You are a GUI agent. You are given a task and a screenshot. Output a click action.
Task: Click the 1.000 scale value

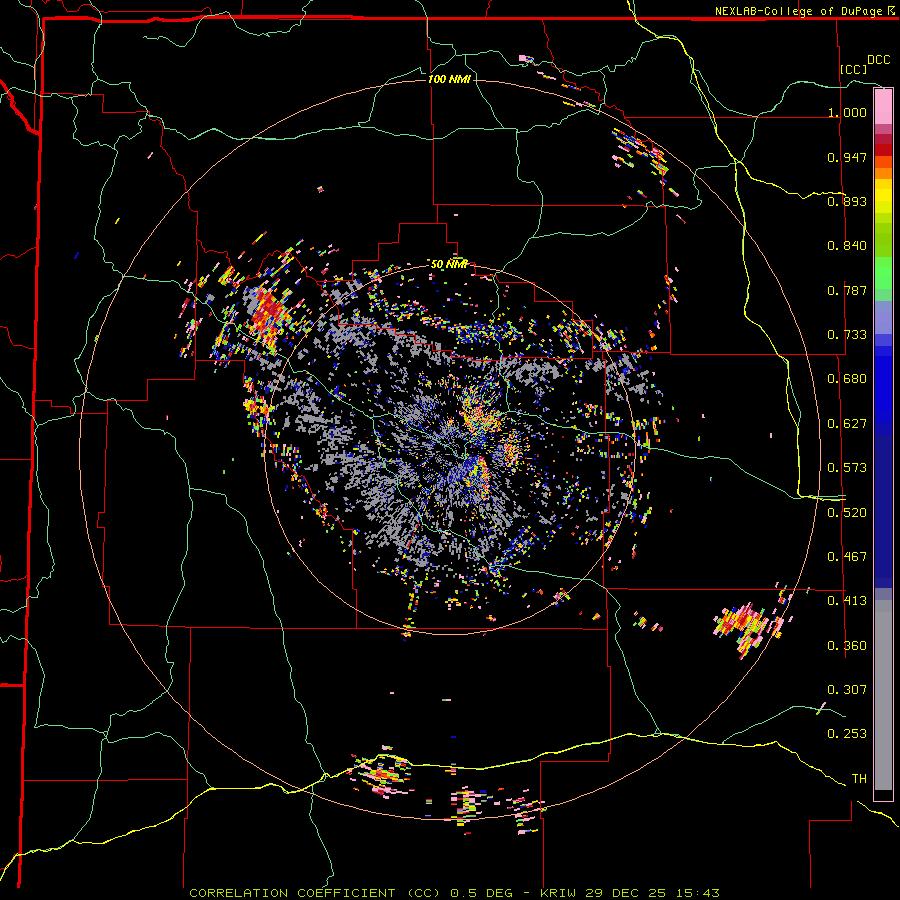point(847,112)
